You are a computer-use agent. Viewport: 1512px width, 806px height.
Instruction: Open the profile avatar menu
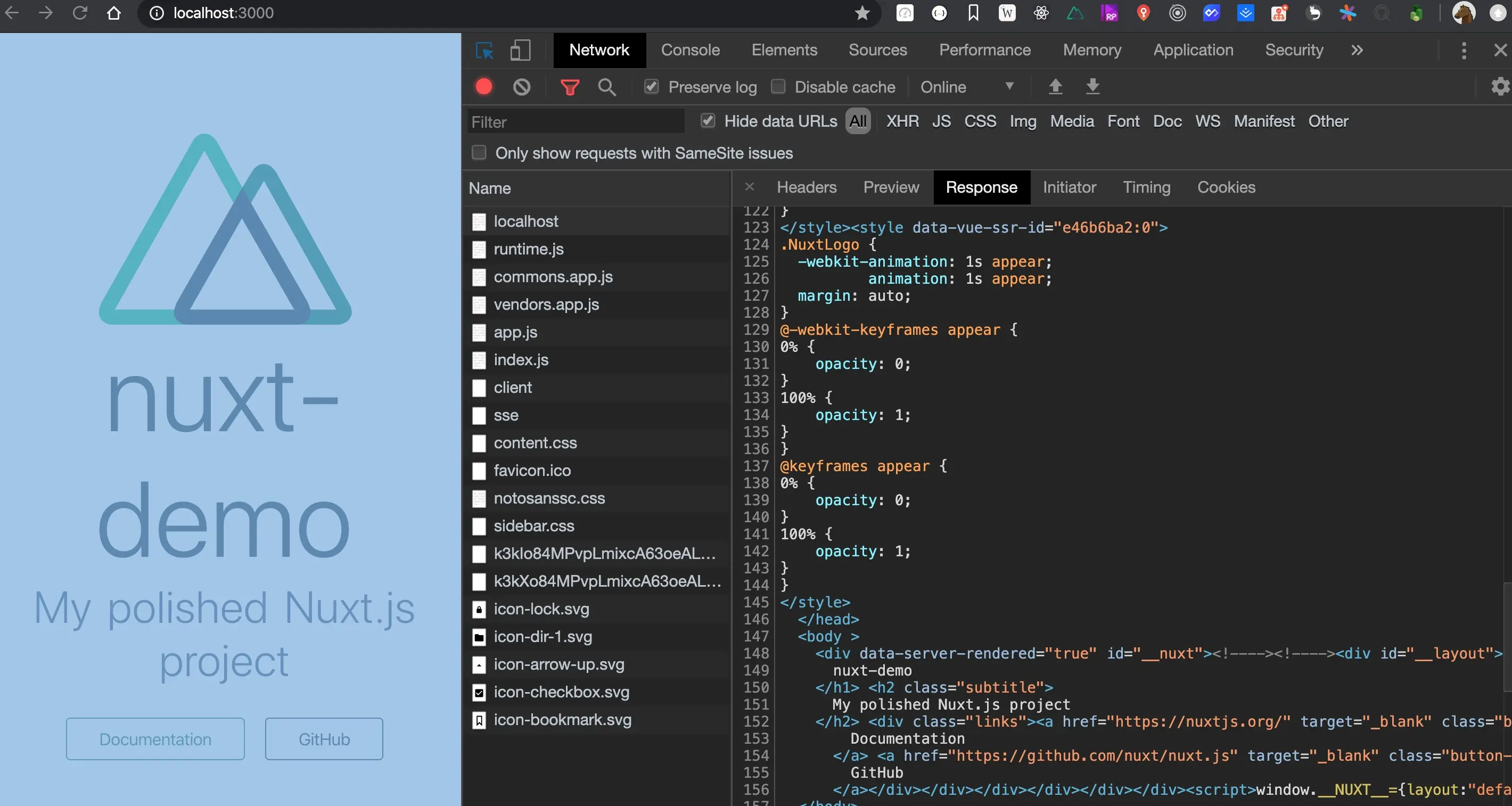tap(1463, 13)
